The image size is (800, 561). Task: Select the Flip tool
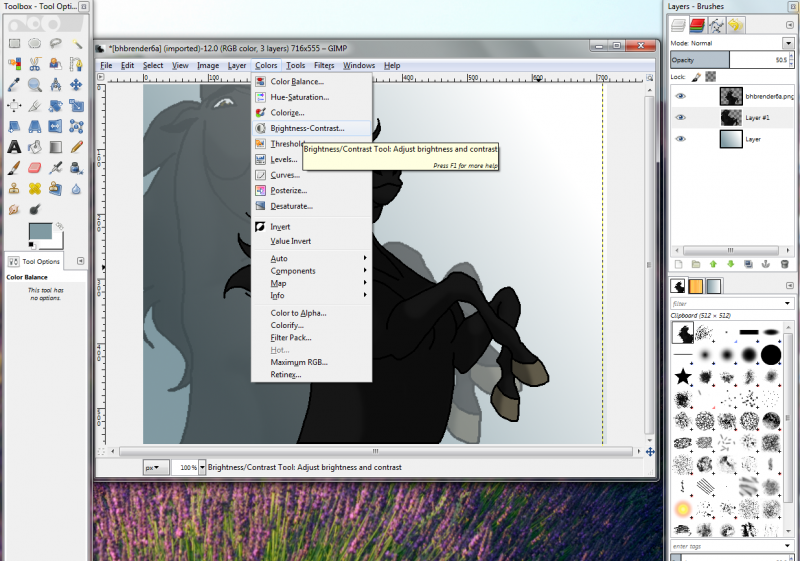(x=56, y=126)
